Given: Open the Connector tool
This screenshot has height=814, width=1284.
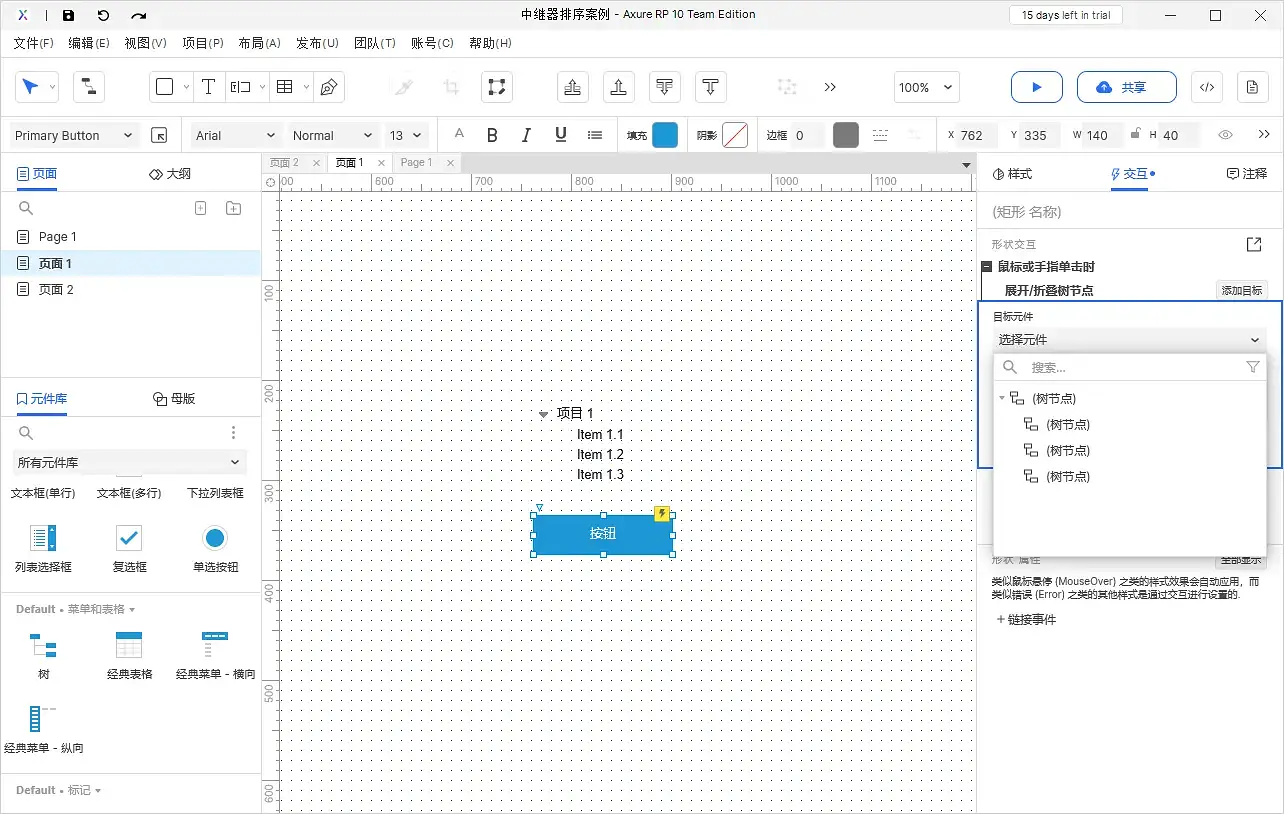Looking at the screenshot, I should 89,87.
